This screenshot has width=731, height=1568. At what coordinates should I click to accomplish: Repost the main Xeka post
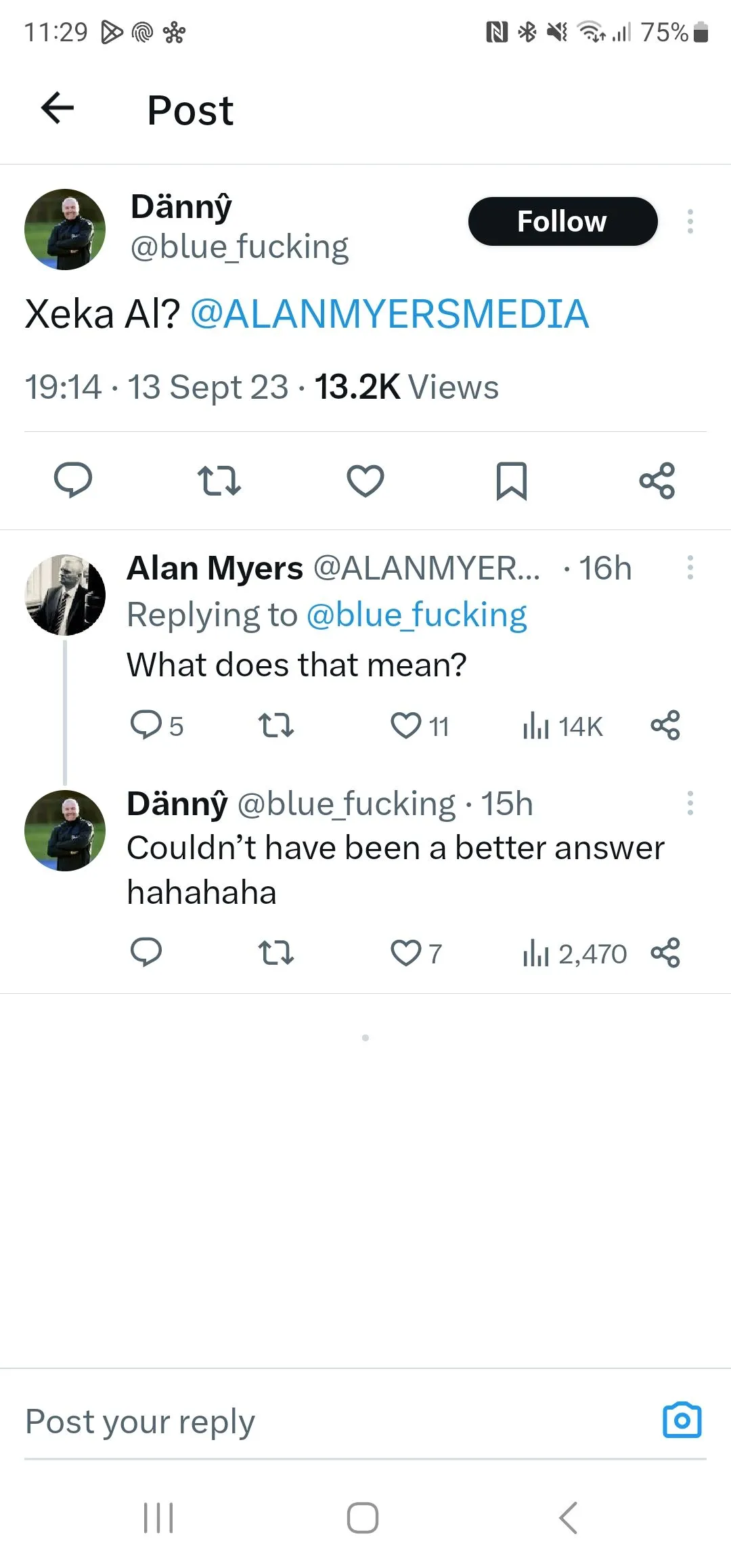click(x=219, y=481)
